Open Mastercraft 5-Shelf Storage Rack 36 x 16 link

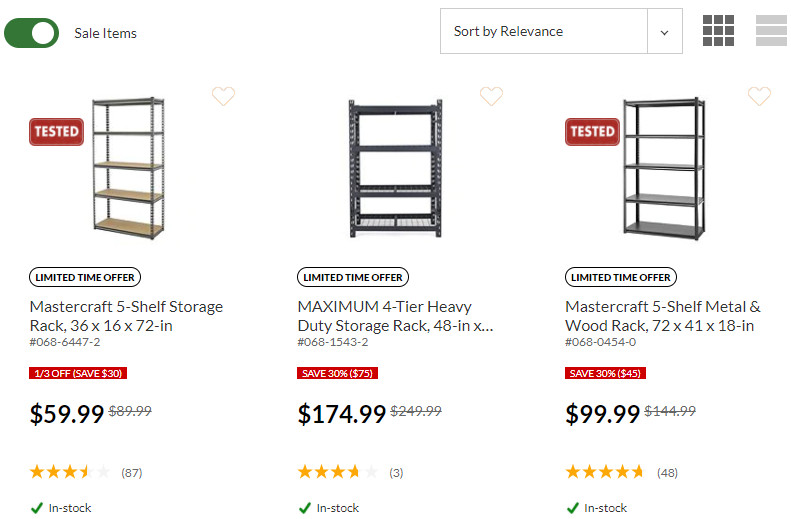tap(126, 316)
